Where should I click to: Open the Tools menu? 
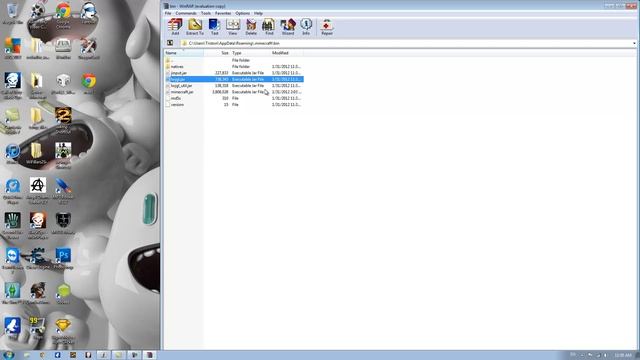[x=206, y=13]
